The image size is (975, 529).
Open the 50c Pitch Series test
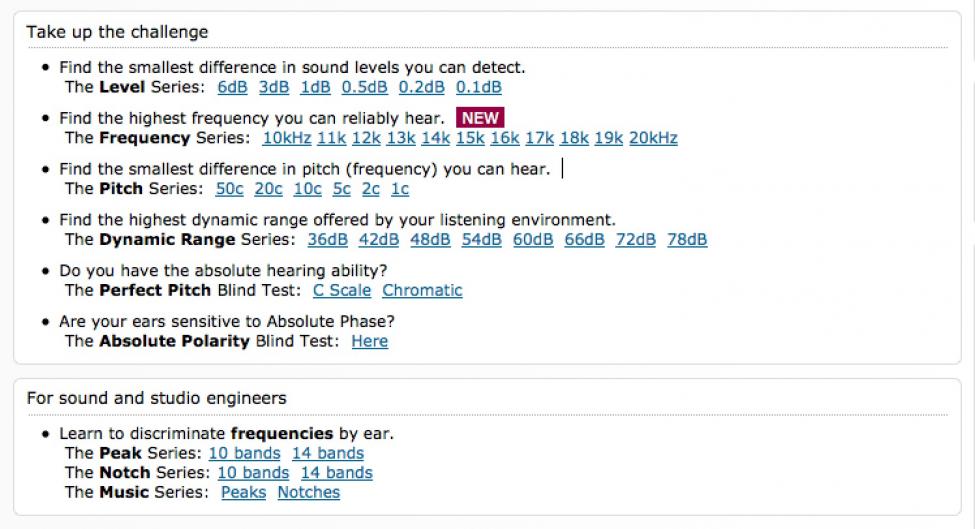(229, 189)
